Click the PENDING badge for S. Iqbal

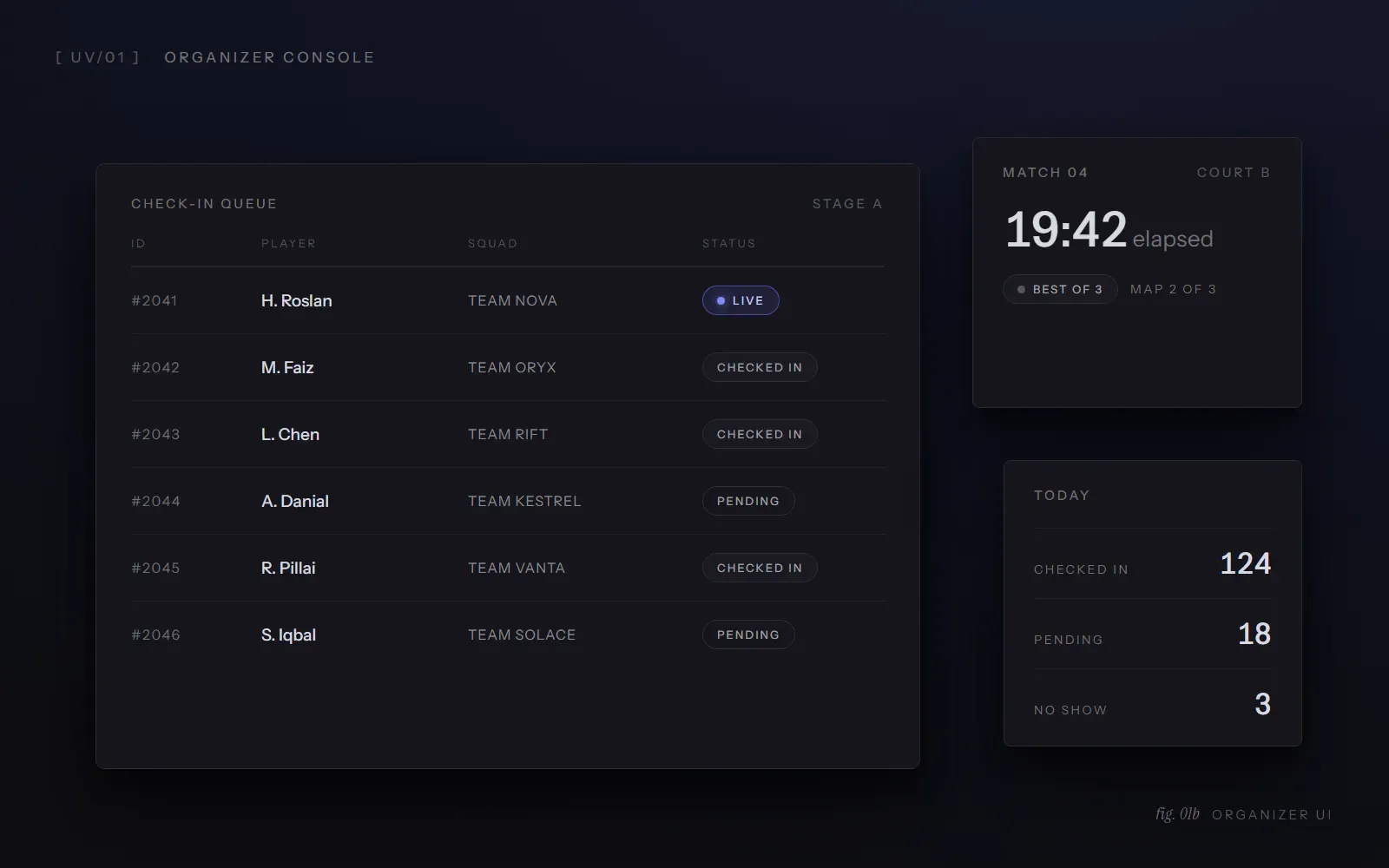(748, 635)
